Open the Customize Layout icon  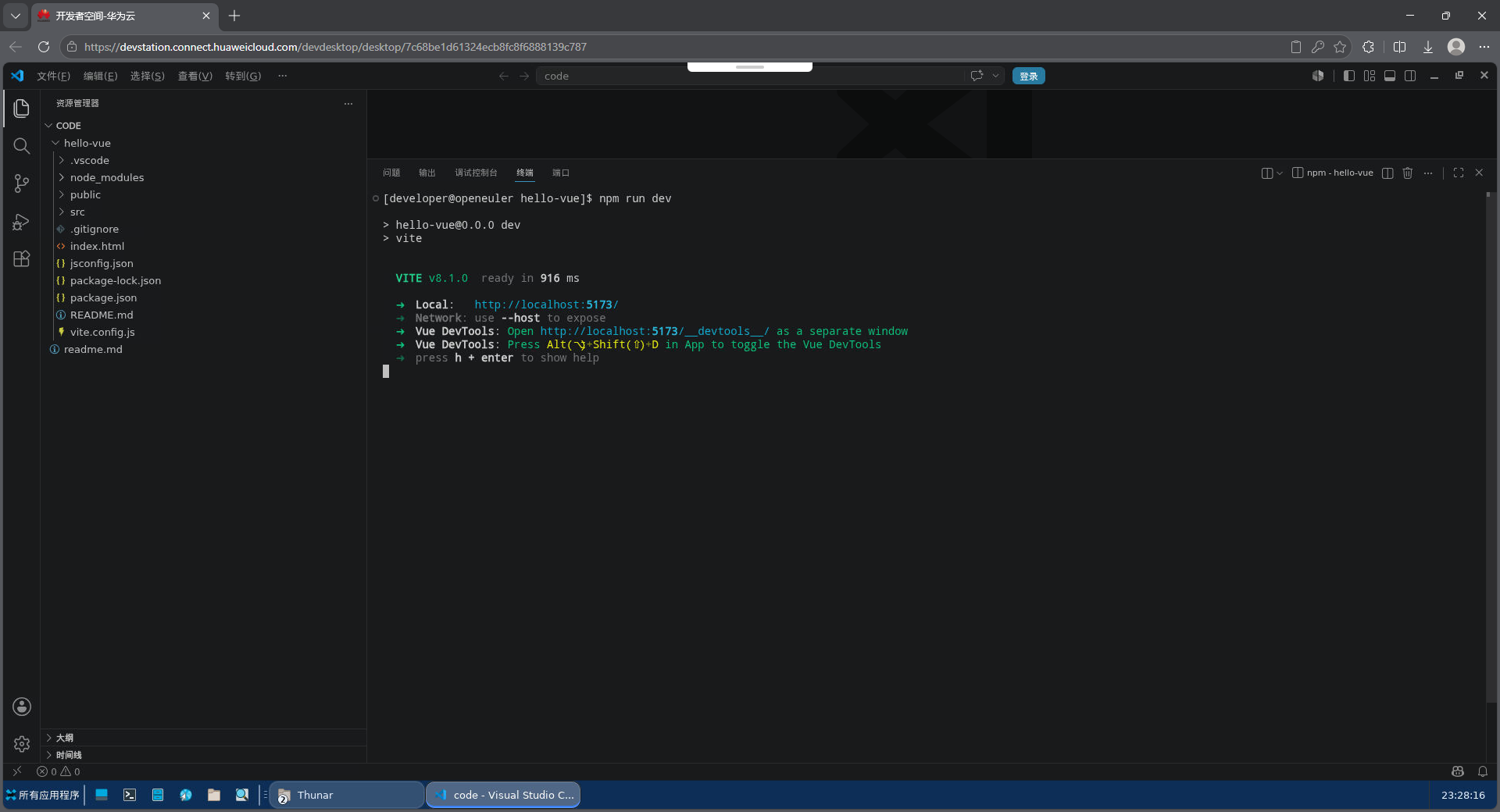coord(1370,76)
